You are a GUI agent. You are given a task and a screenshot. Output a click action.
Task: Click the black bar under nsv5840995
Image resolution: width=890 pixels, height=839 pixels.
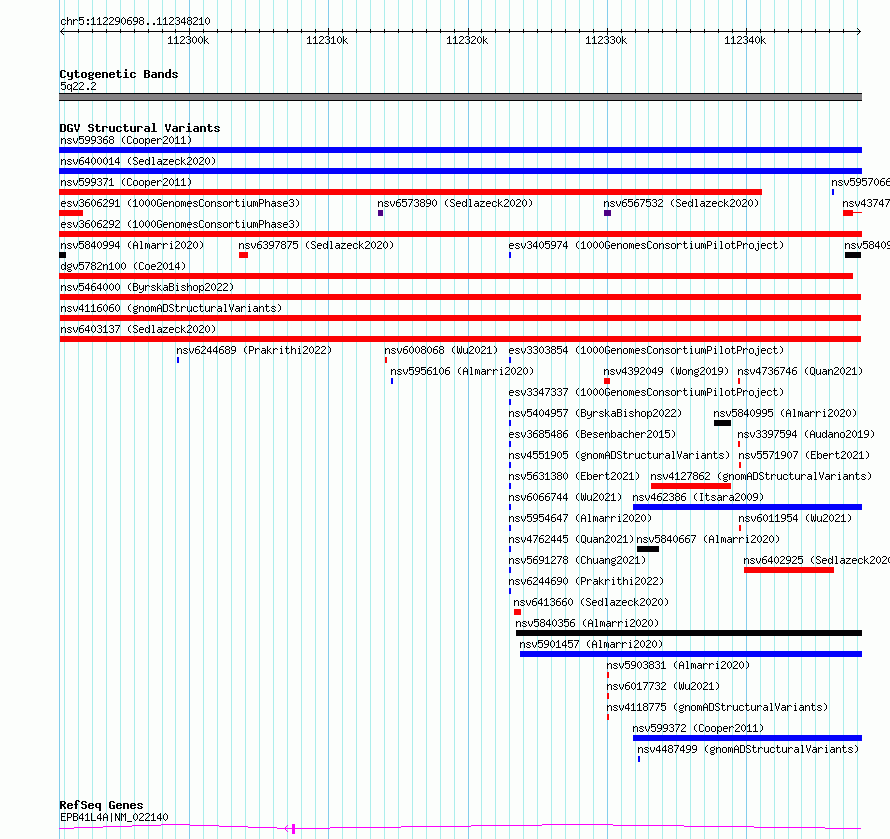coord(723,423)
